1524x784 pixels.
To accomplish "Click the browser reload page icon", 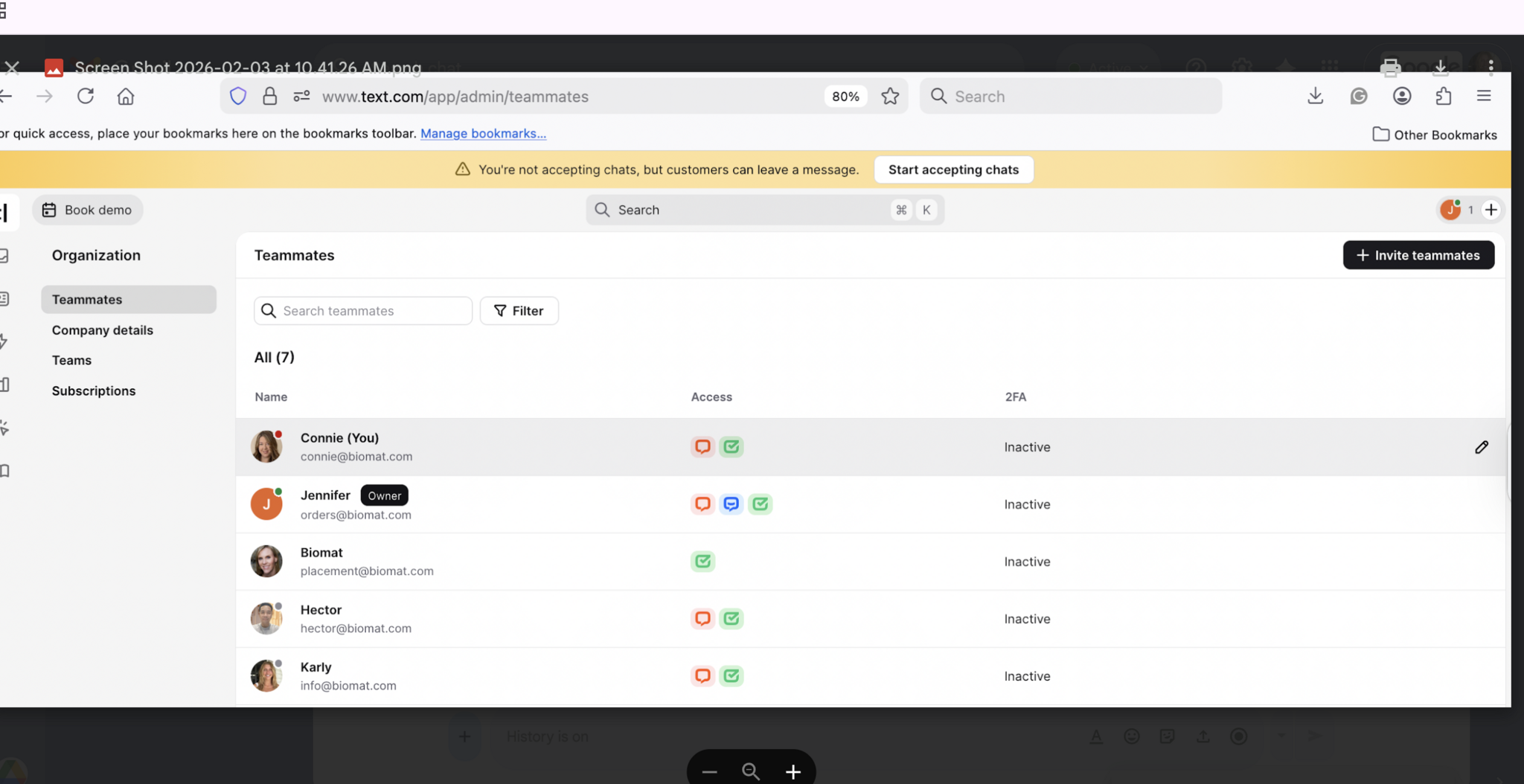I will pos(86,96).
